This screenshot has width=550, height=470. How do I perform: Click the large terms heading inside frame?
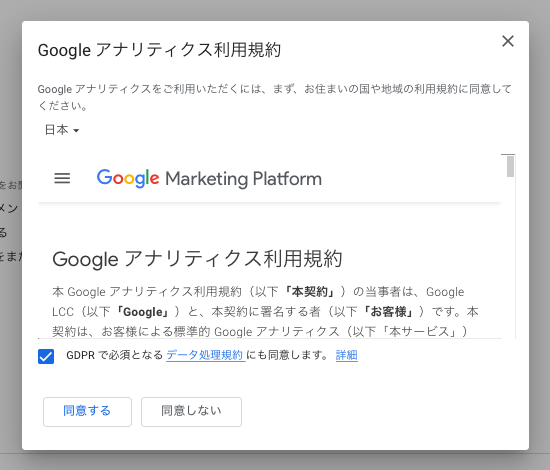click(x=197, y=259)
